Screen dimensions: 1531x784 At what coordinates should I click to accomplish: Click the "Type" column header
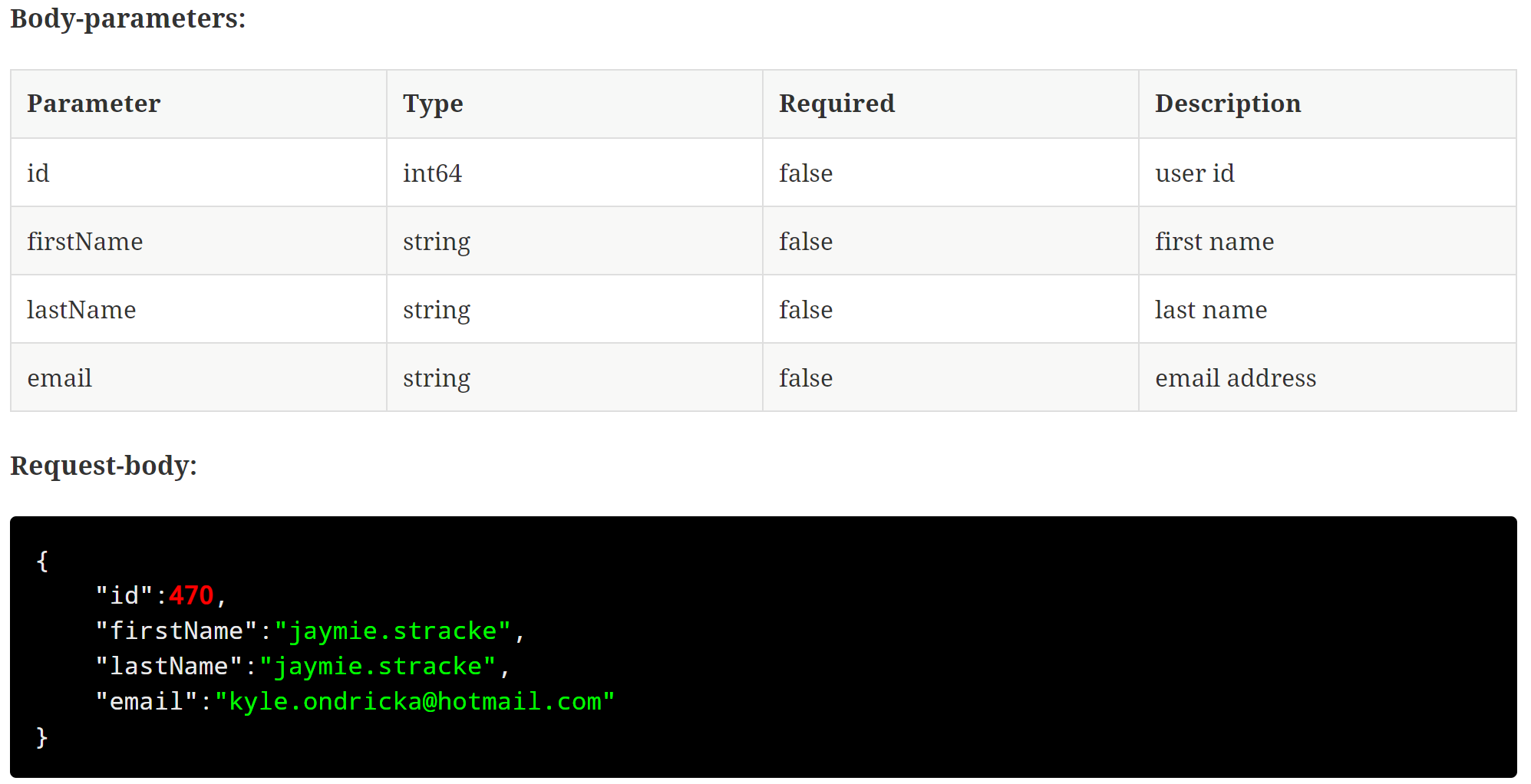click(x=433, y=104)
